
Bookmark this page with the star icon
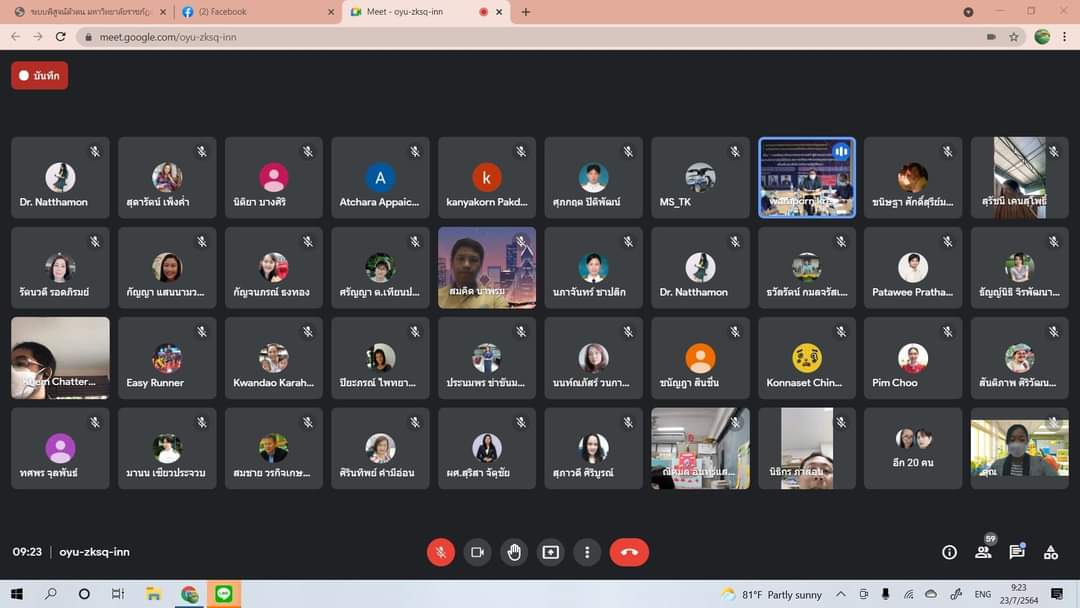1014,37
